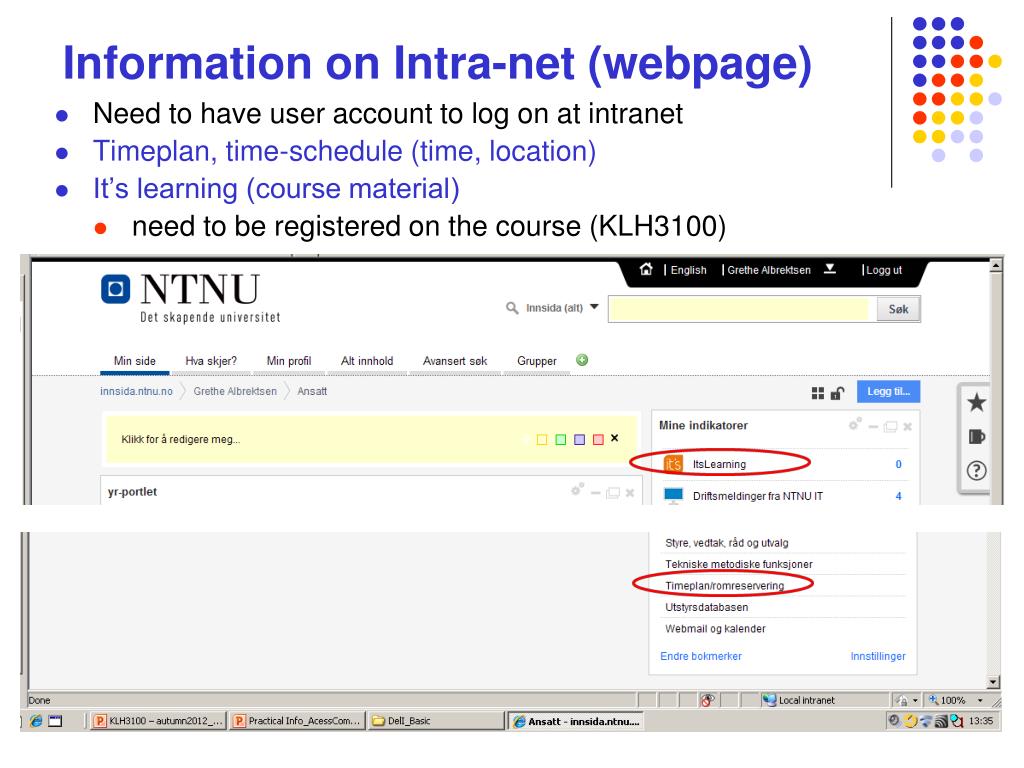This screenshot has height=768, width=1024.
Task: Switch language to English
Action: coord(688,270)
